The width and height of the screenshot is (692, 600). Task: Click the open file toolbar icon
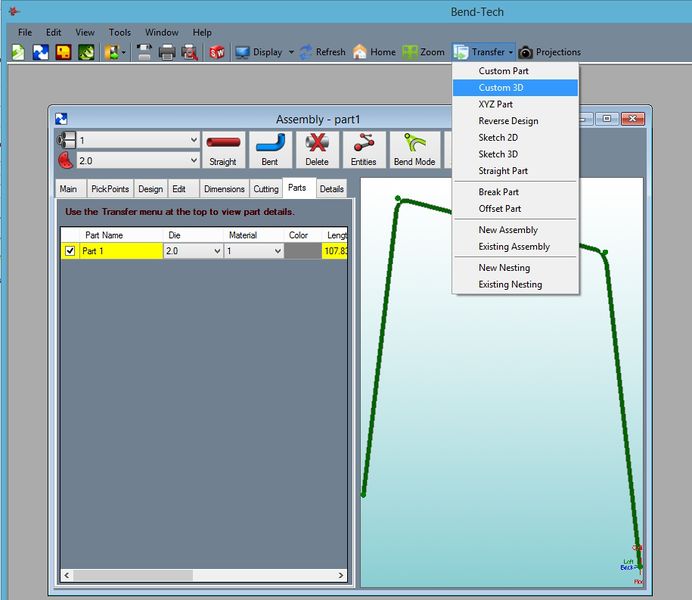click(x=112, y=52)
